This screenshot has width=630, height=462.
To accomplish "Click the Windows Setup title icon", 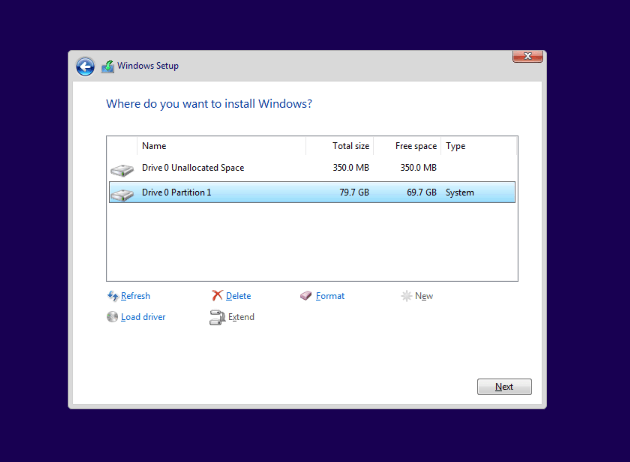I will [x=107, y=67].
